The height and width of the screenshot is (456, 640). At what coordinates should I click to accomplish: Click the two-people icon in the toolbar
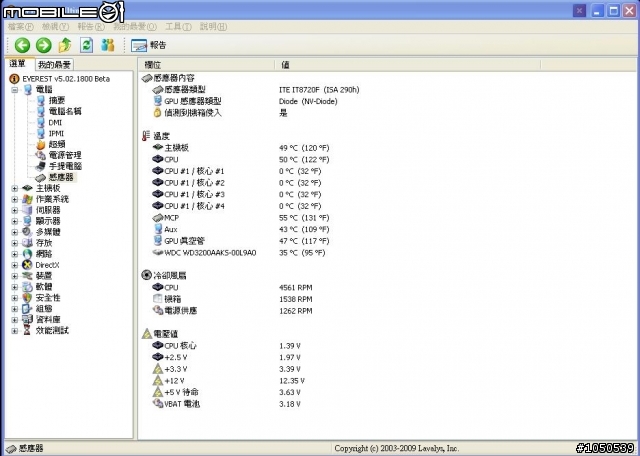108,45
